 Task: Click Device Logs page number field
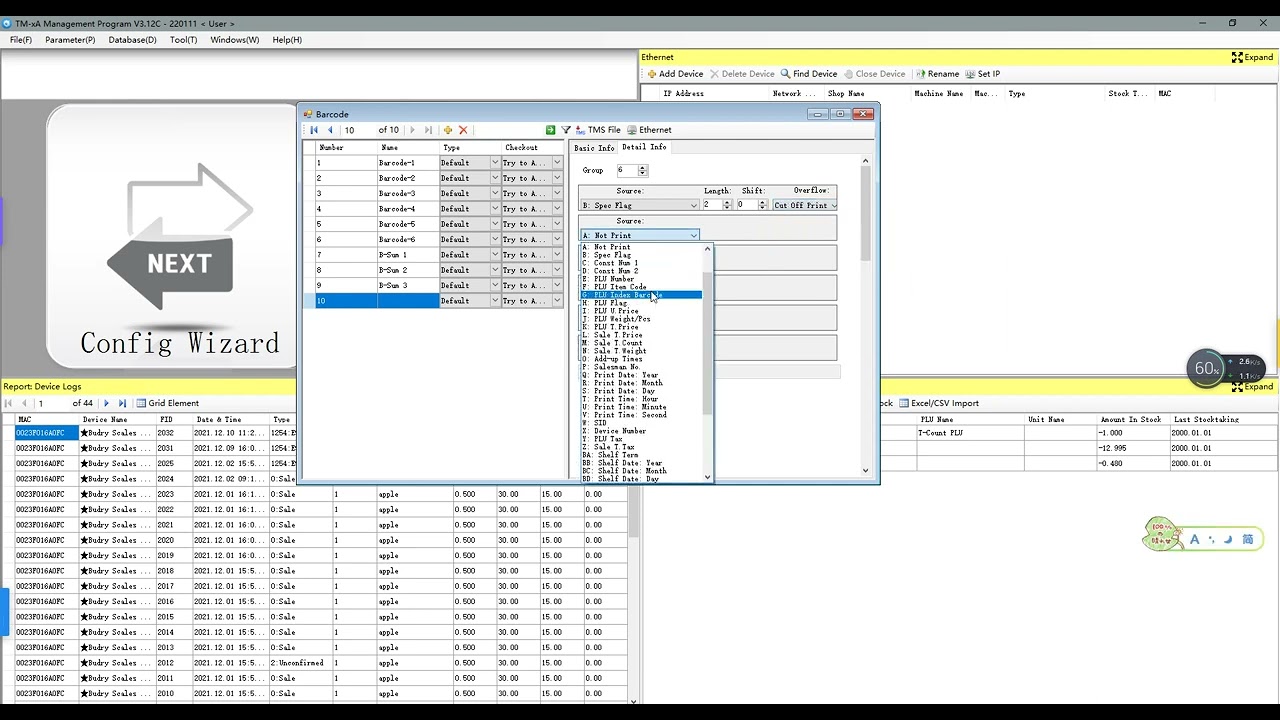coord(52,403)
